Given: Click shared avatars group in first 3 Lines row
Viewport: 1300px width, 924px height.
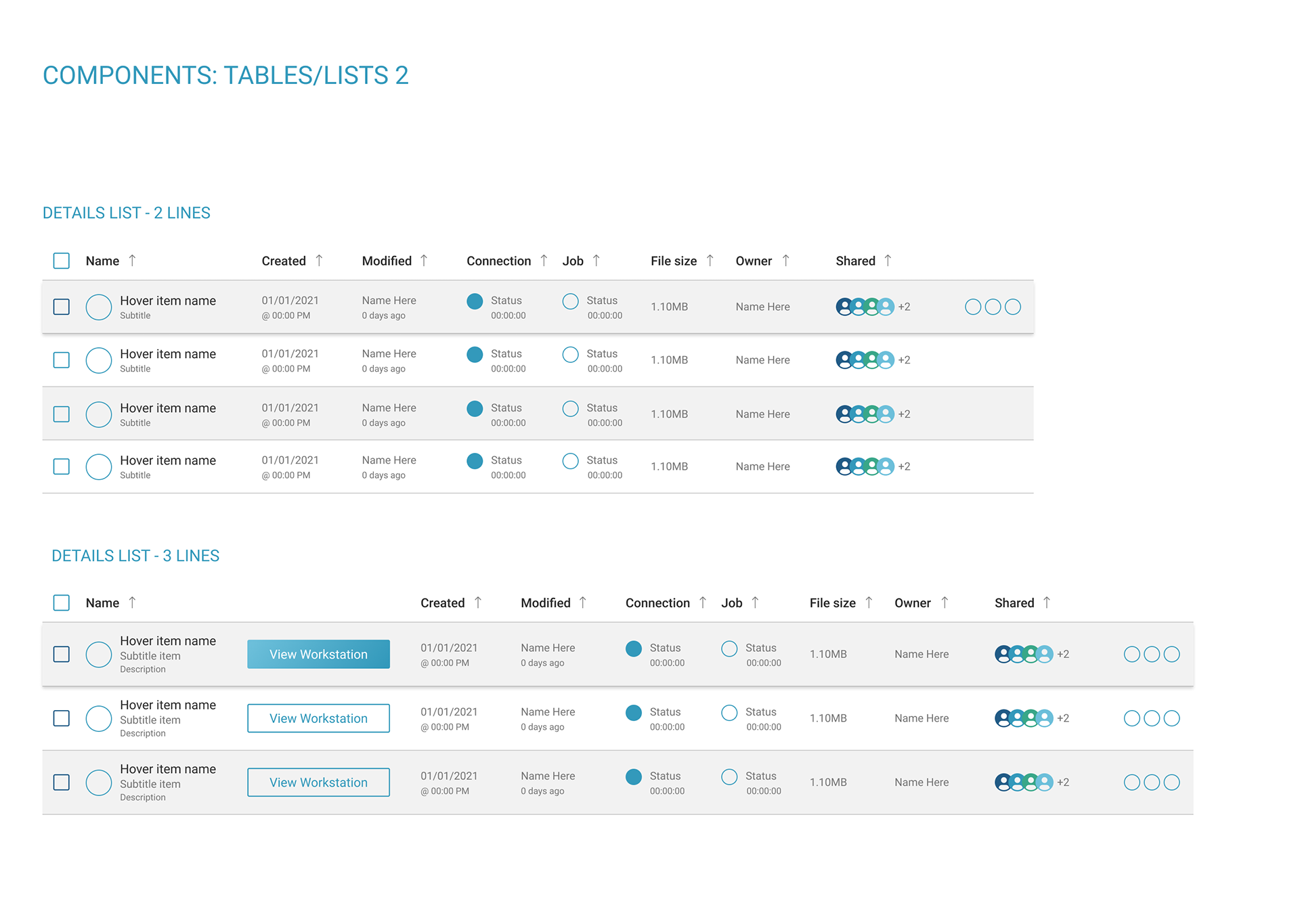Looking at the screenshot, I should coord(1024,654).
